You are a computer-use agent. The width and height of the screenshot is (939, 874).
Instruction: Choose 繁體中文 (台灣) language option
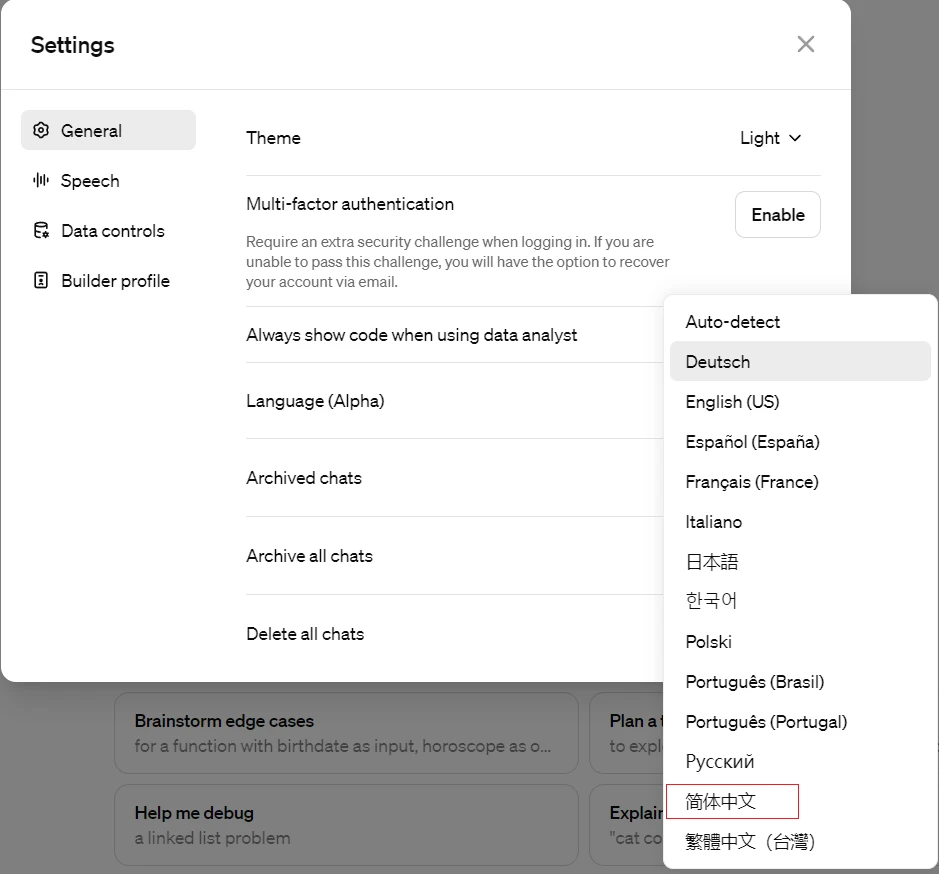point(799,841)
